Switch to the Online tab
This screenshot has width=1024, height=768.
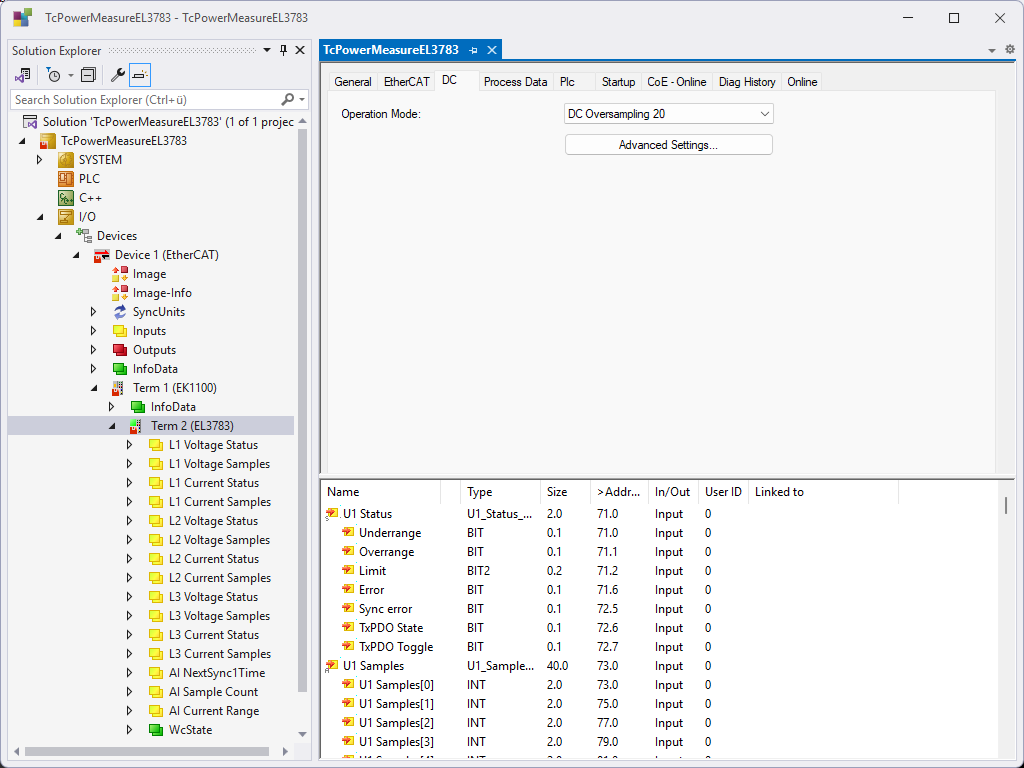click(802, 82)
